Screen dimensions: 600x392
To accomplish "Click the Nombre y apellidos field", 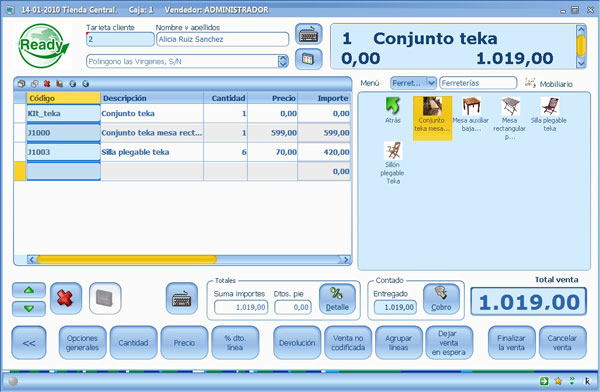I will click(222, 39).
